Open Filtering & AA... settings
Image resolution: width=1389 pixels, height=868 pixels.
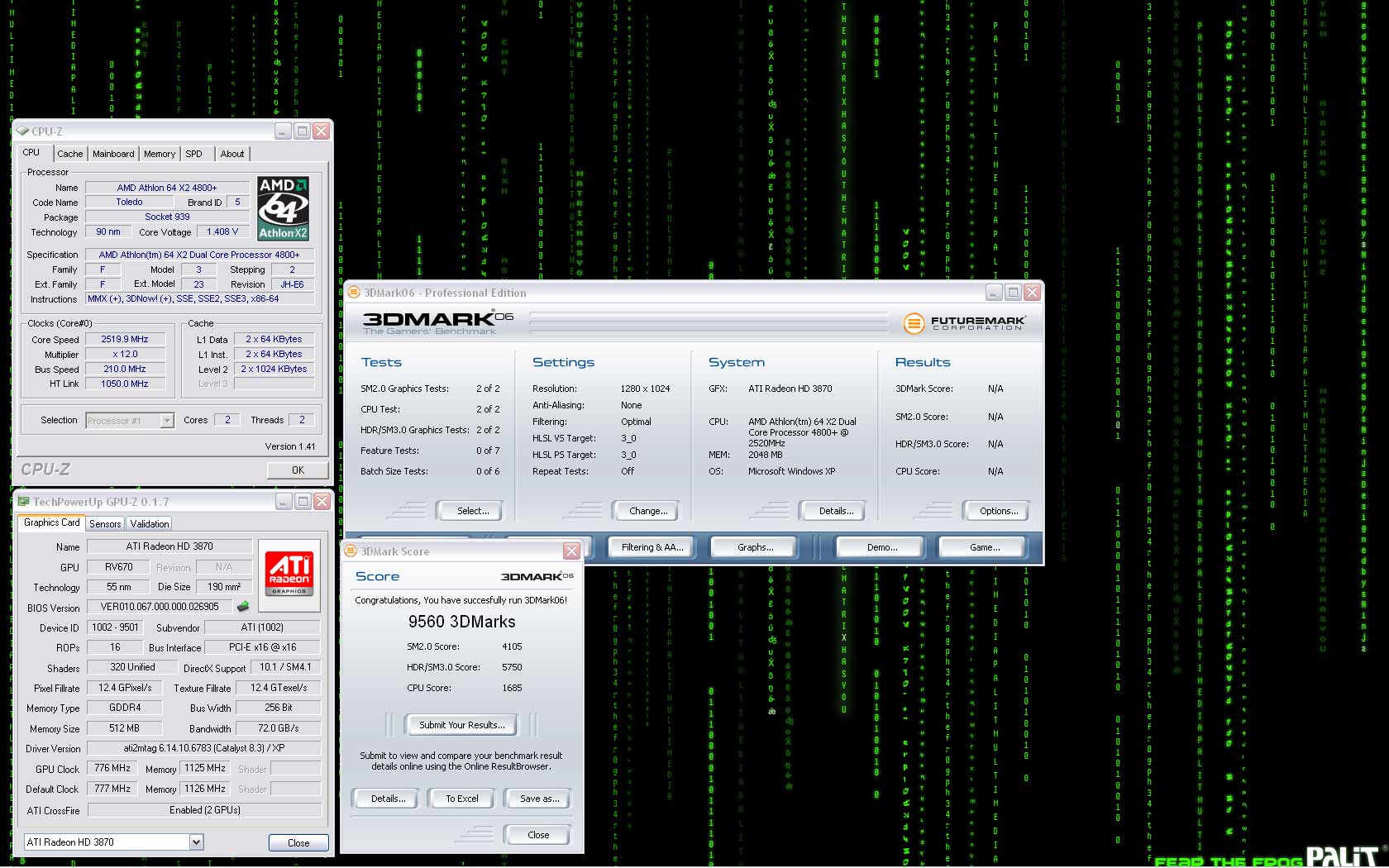click(652, 547)
